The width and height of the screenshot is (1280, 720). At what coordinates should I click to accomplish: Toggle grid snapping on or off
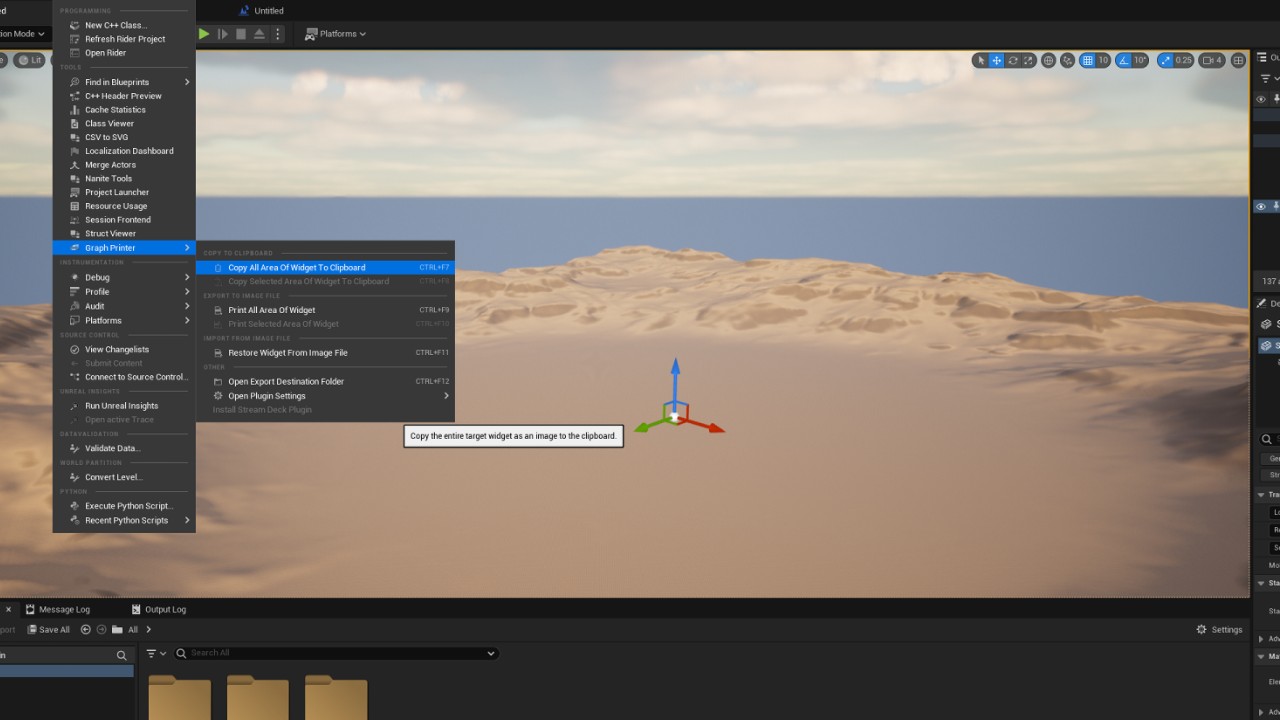point(1088,60)
